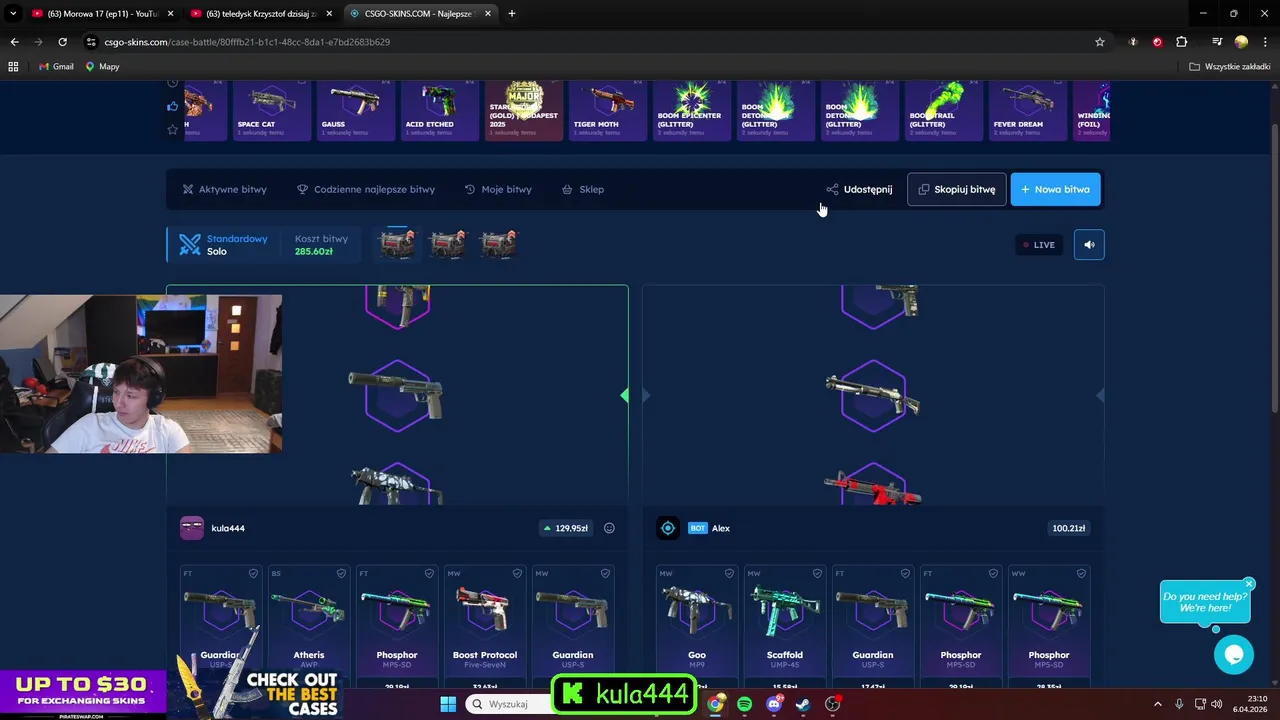The width and height of the screenshot is (1280, 720).
Task: Switch to Codzienne najlepsze bitwy tab
Action: pos(366,189)
